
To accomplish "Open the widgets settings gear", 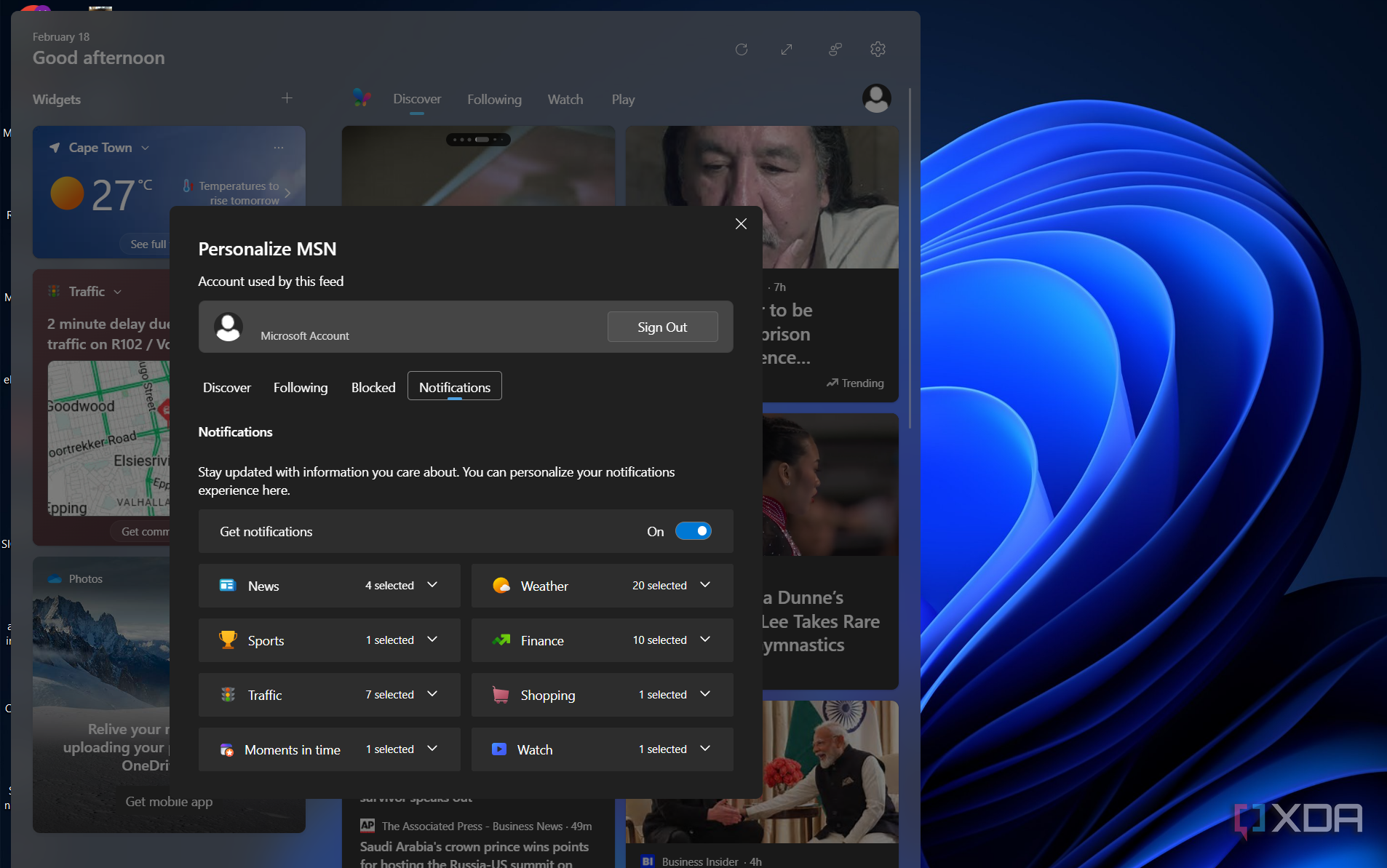I will [x=878, y=49].
